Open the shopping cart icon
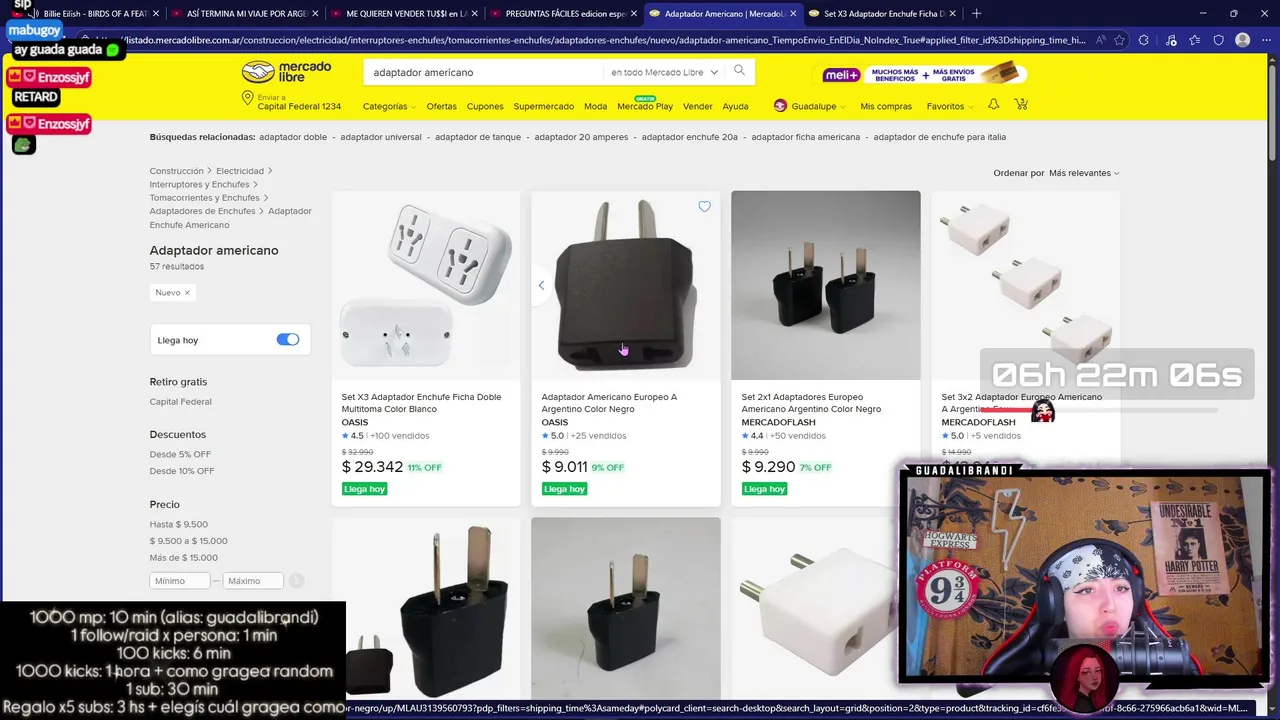 [x=1021, y=105]
